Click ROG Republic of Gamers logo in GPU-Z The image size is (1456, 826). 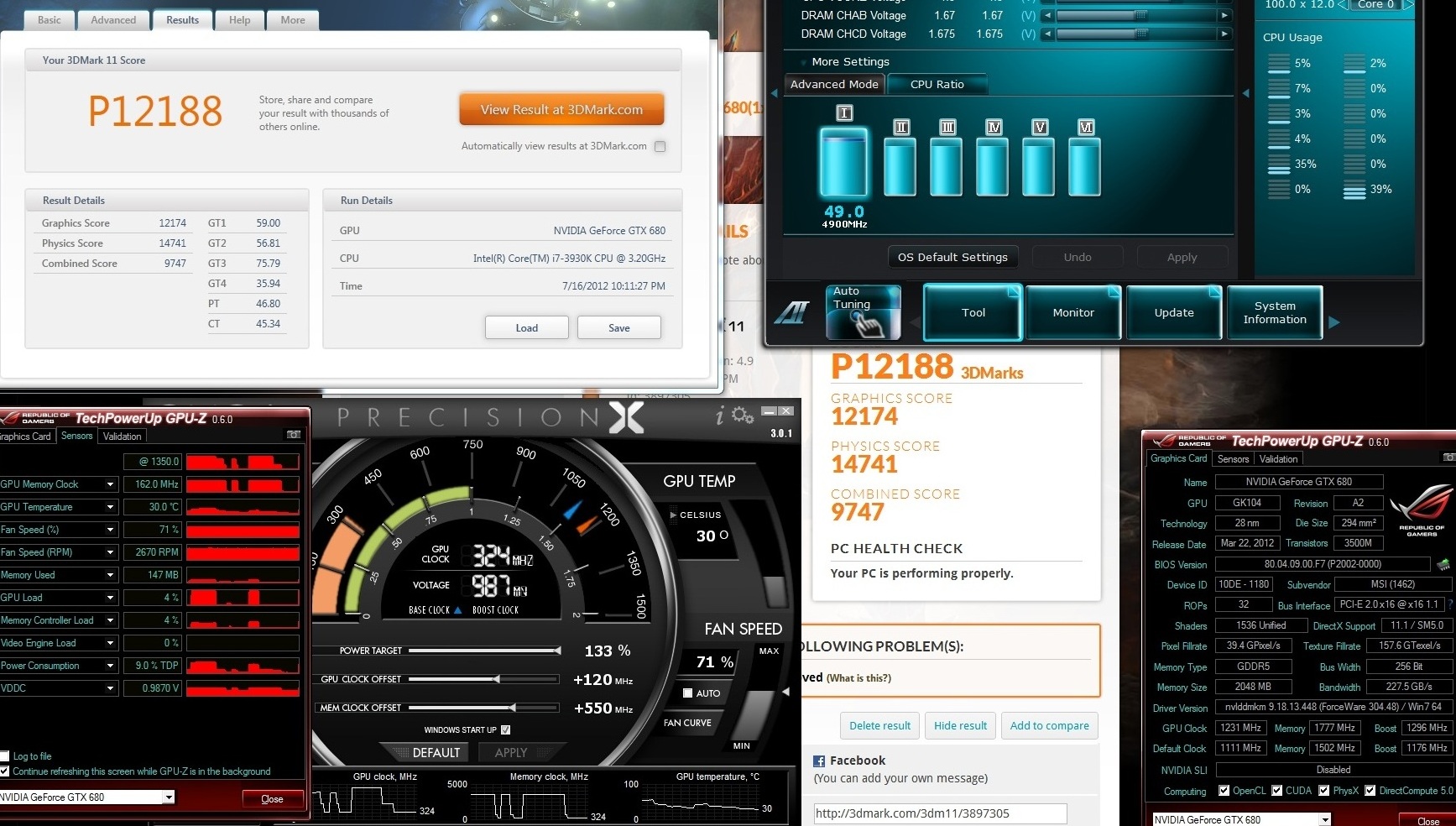click(1421, 510)
